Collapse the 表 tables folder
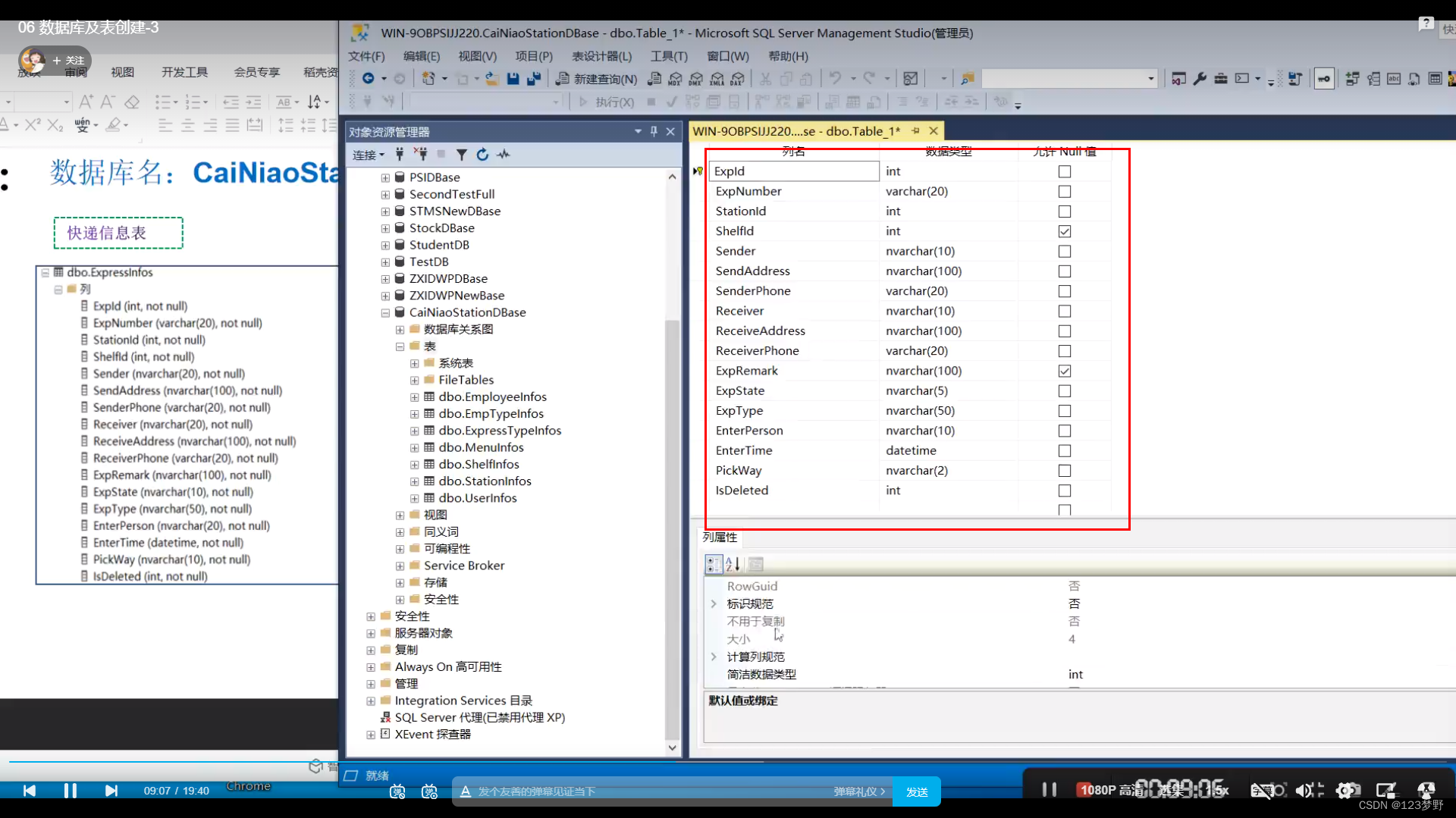1456x818 pixels. point(400,346)
